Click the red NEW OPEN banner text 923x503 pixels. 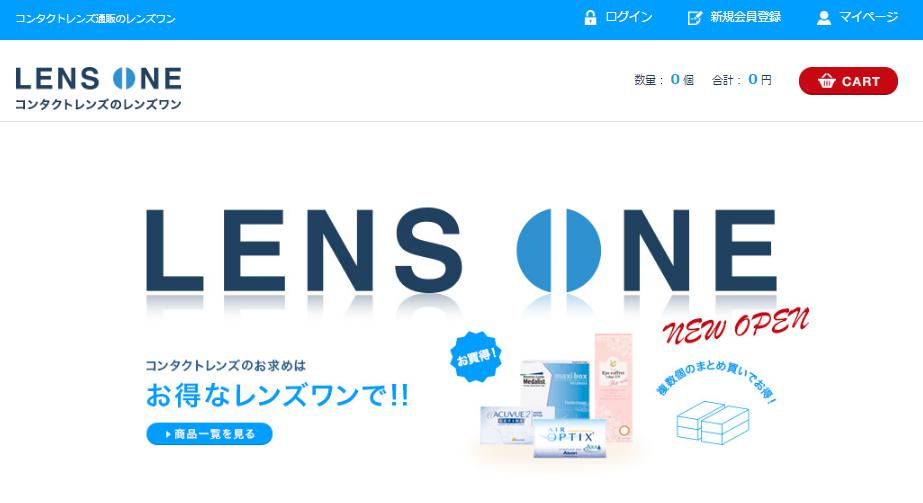coord(736,325)
